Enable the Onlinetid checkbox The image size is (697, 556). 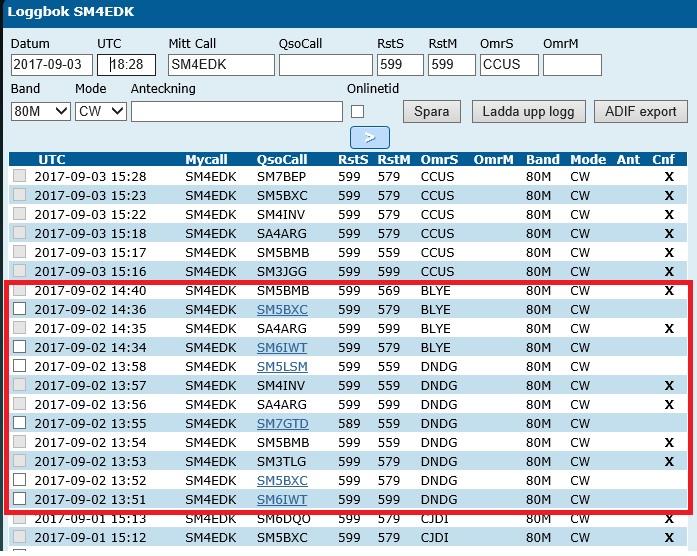[x=357, y=111]
